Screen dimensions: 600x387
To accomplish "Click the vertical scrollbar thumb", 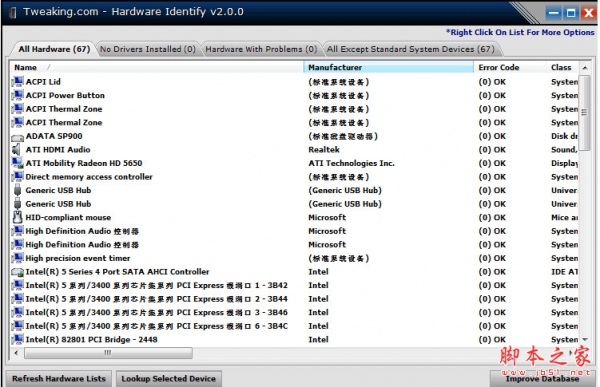I will [584, 113].
